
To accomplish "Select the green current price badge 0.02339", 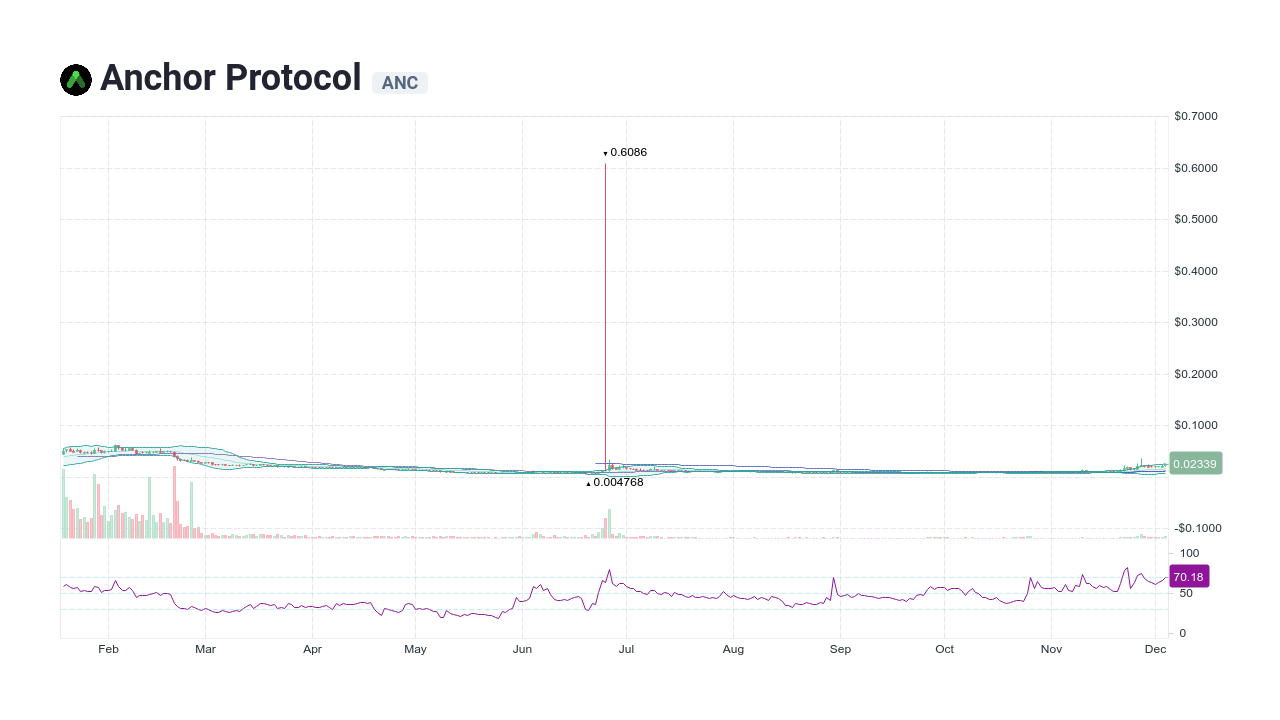I will [1195, 463].
